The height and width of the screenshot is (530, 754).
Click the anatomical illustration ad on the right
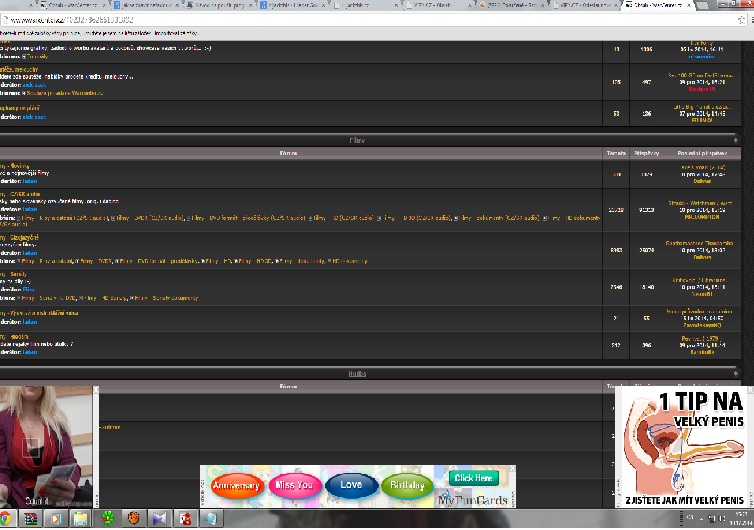(x=685, y=446)
